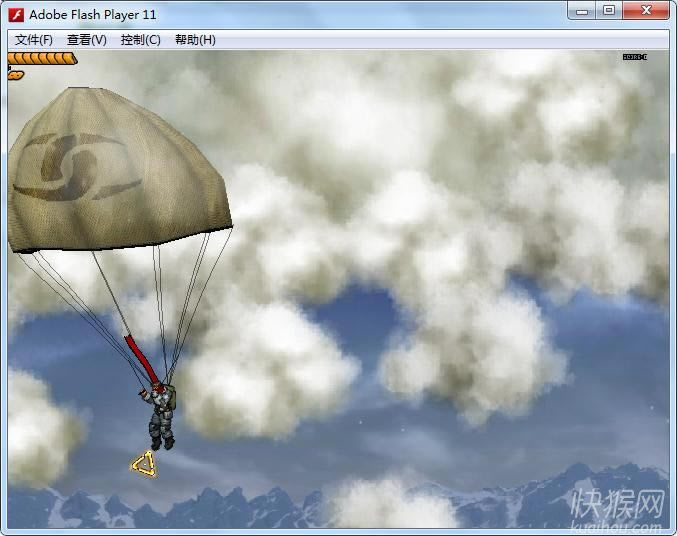Click the golden triangle marker below the soldier
The width and height of the screenshot is (677, 536).
145,463
